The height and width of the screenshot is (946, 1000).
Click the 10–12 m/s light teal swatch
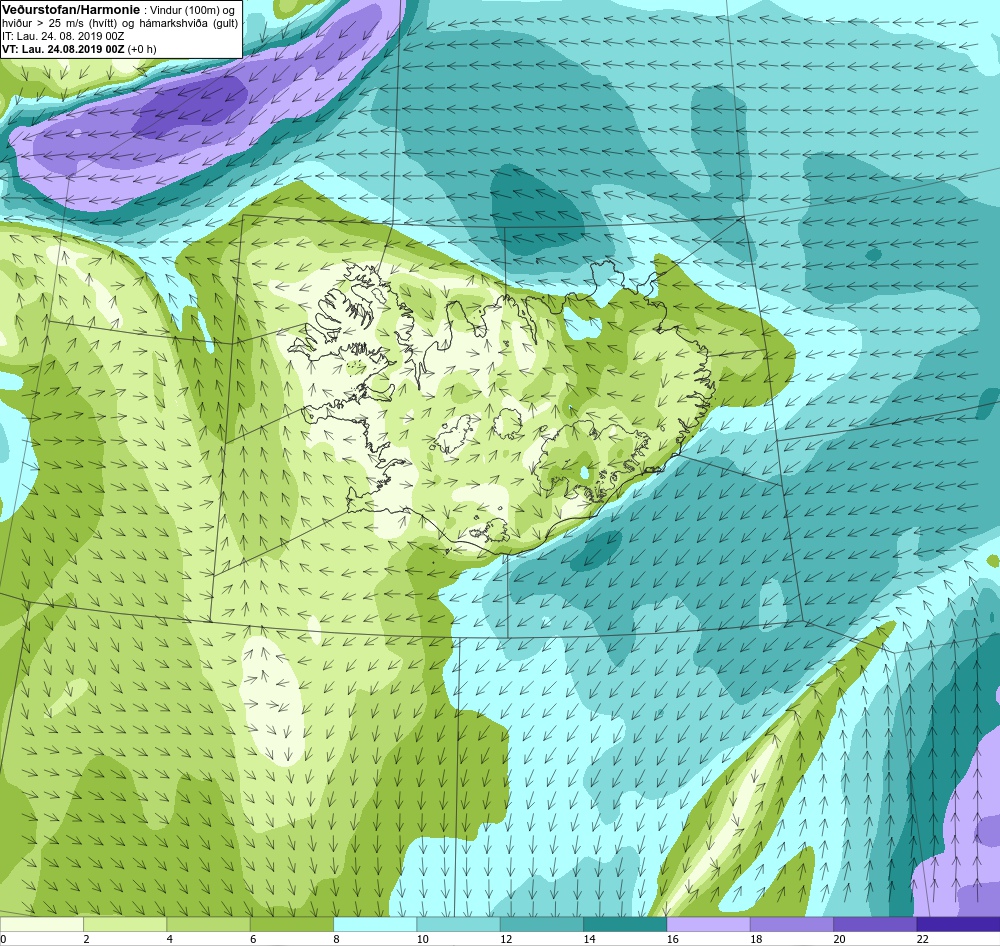458,924
